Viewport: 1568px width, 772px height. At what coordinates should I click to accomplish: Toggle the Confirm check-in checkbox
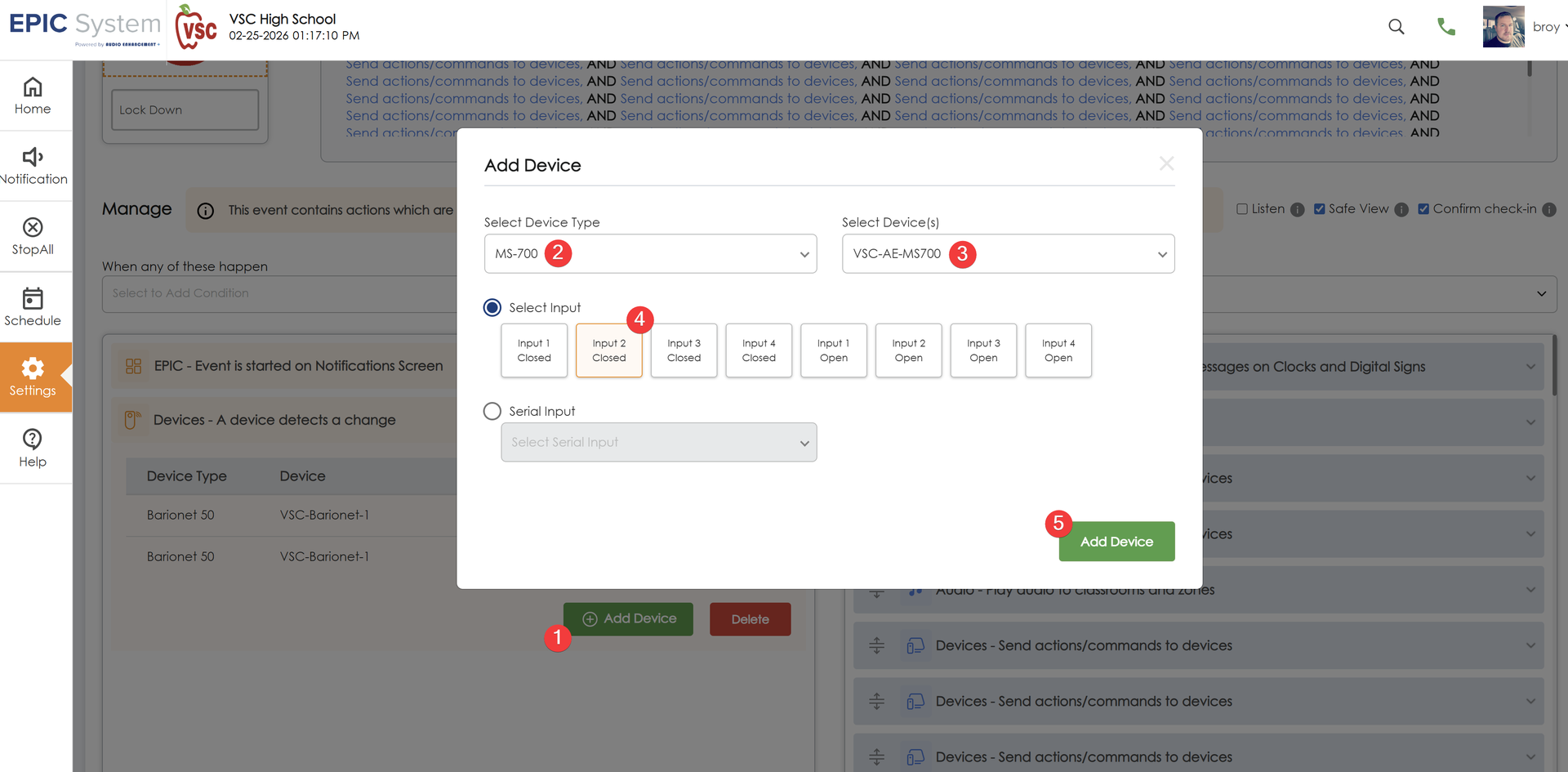pyautogui.click(x=1423, y=209)
